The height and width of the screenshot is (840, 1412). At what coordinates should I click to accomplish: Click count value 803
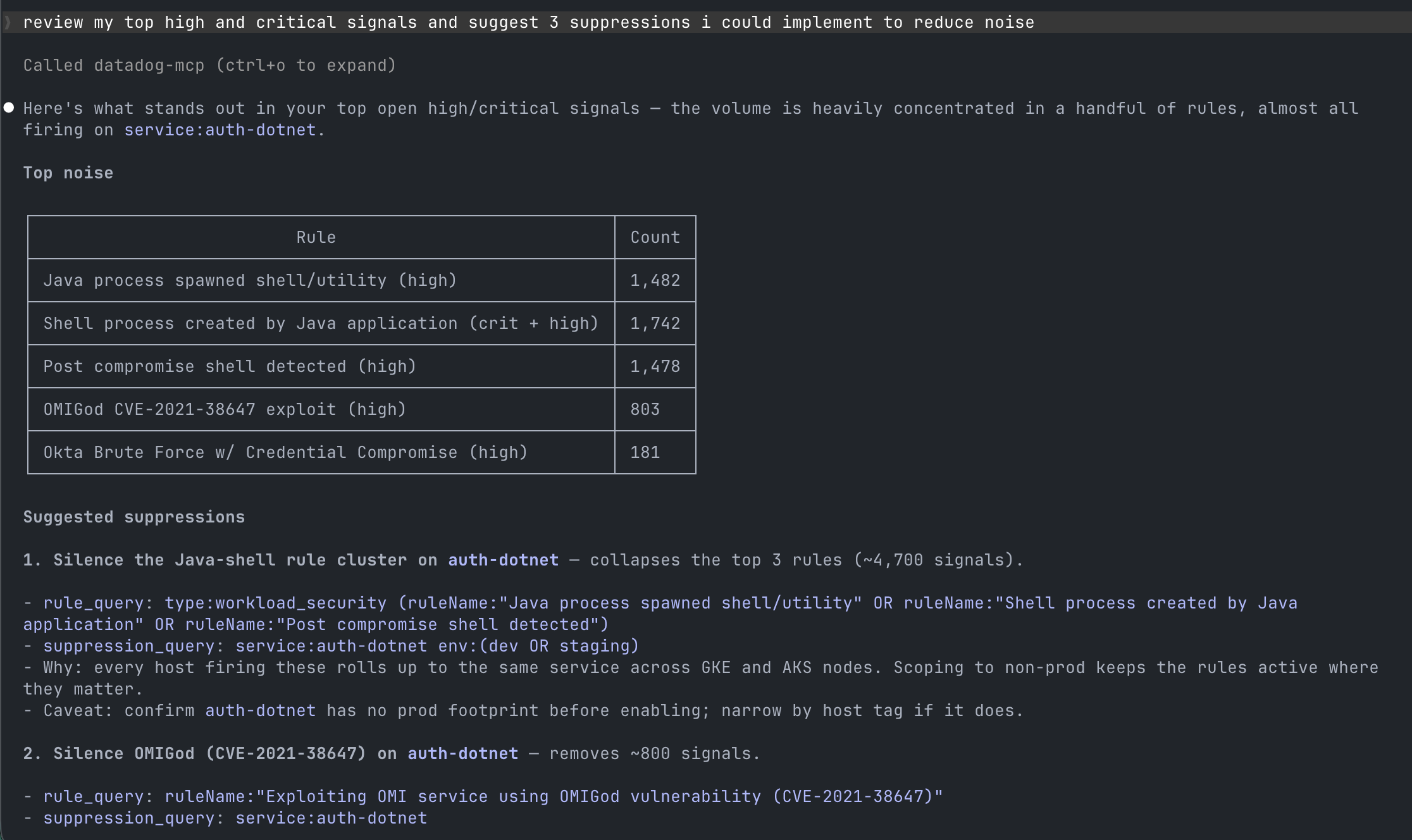click(x=645, y=410)
